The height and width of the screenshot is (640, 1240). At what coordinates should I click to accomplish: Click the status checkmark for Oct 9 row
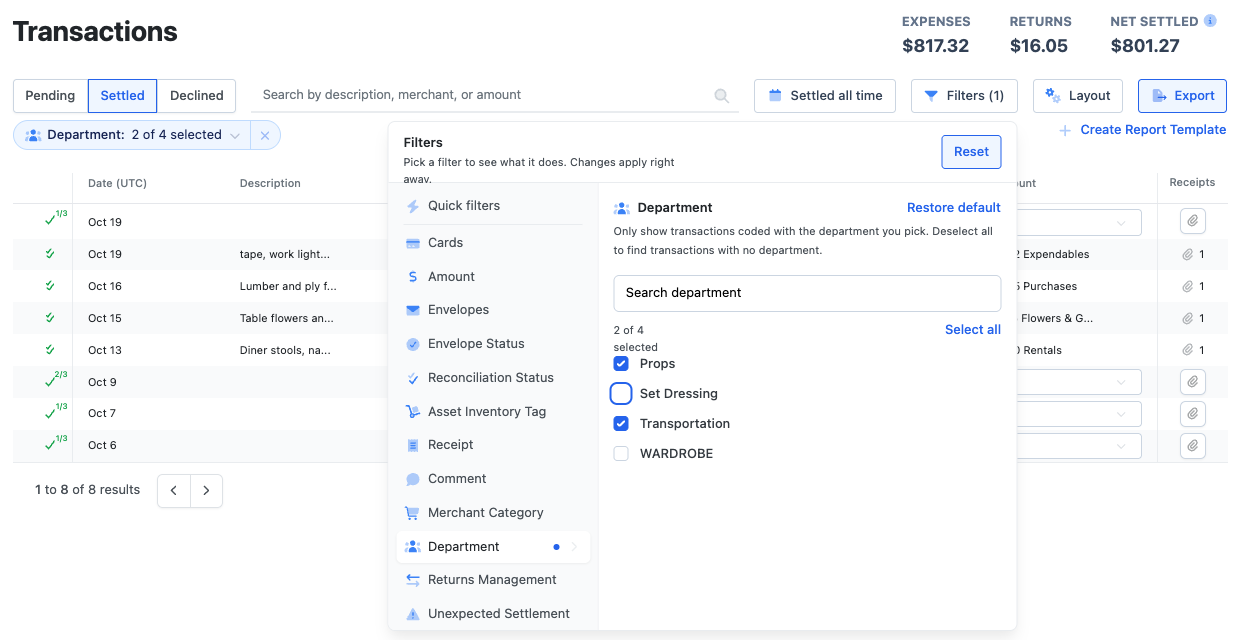pos(51,382)
